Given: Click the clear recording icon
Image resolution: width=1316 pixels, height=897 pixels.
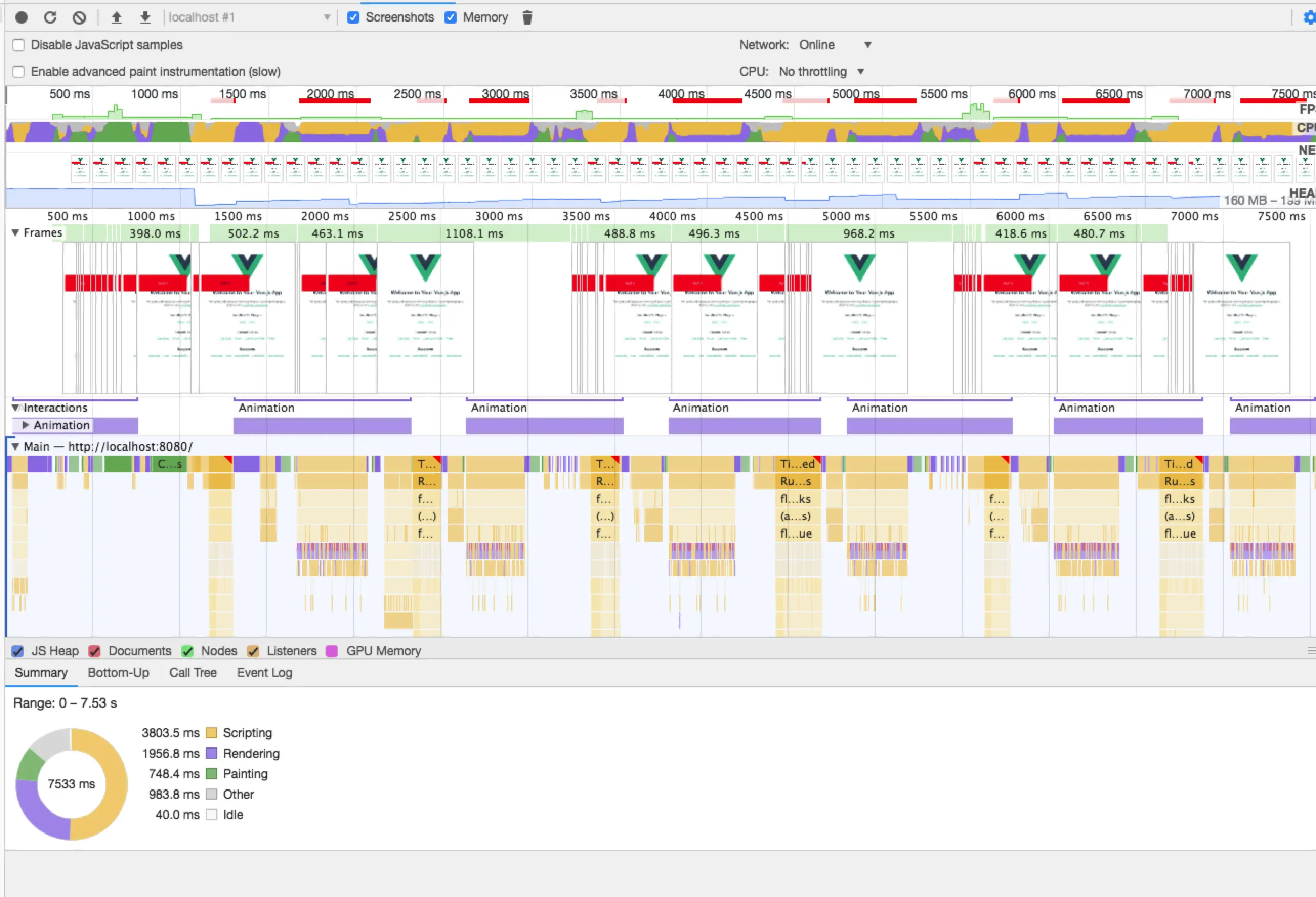Looking at the screenshot, I should (79, 17).
